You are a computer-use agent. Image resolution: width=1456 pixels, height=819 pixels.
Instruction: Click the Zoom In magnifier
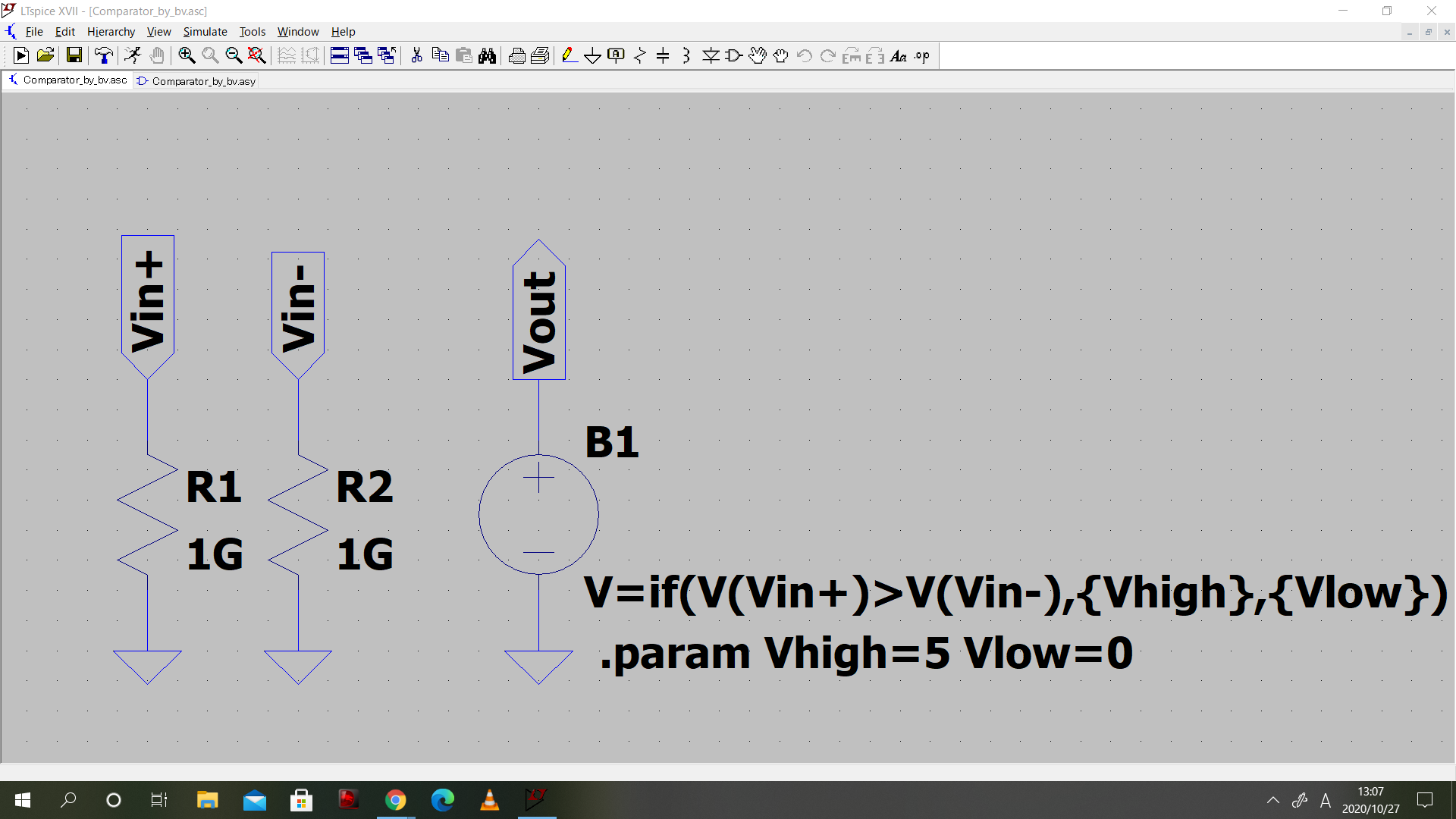(x=187, y=55)
